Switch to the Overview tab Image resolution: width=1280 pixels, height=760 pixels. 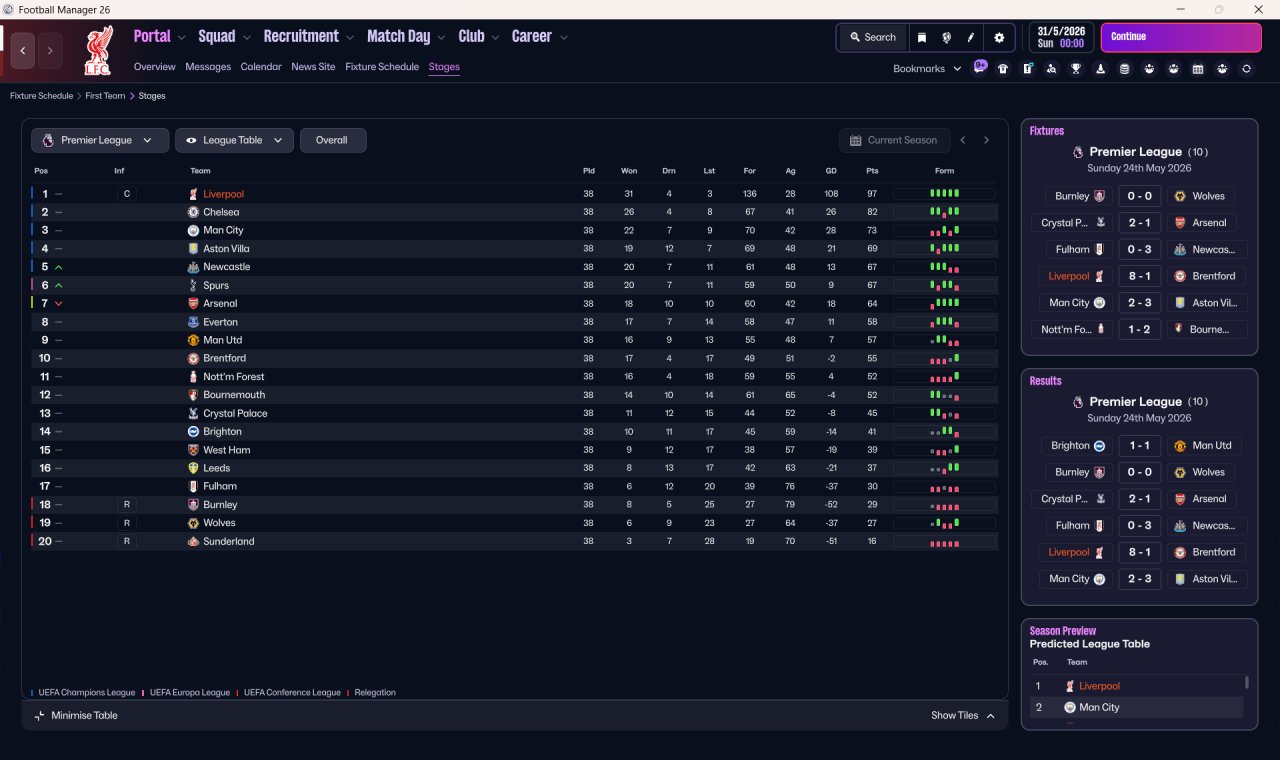(x=155, y=67)
